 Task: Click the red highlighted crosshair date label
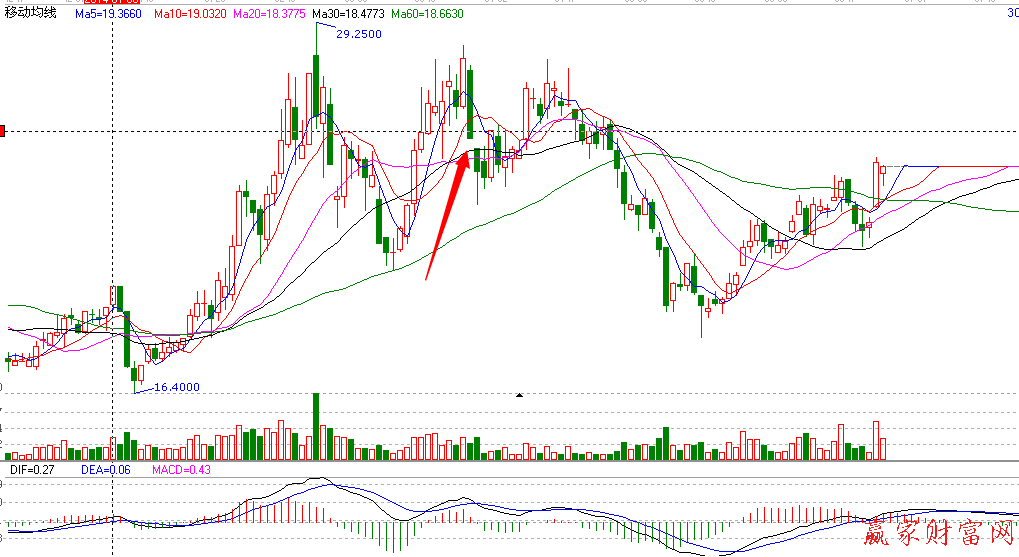(112, 3)
